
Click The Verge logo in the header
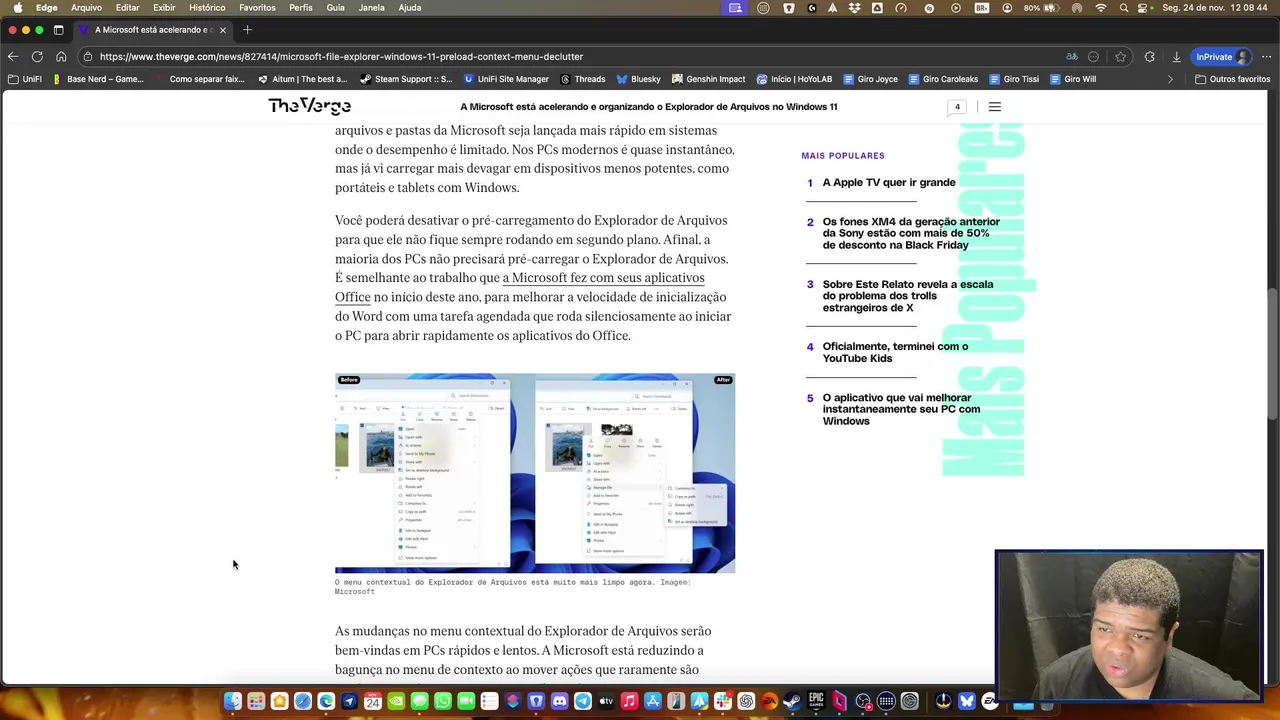point(309,106)
